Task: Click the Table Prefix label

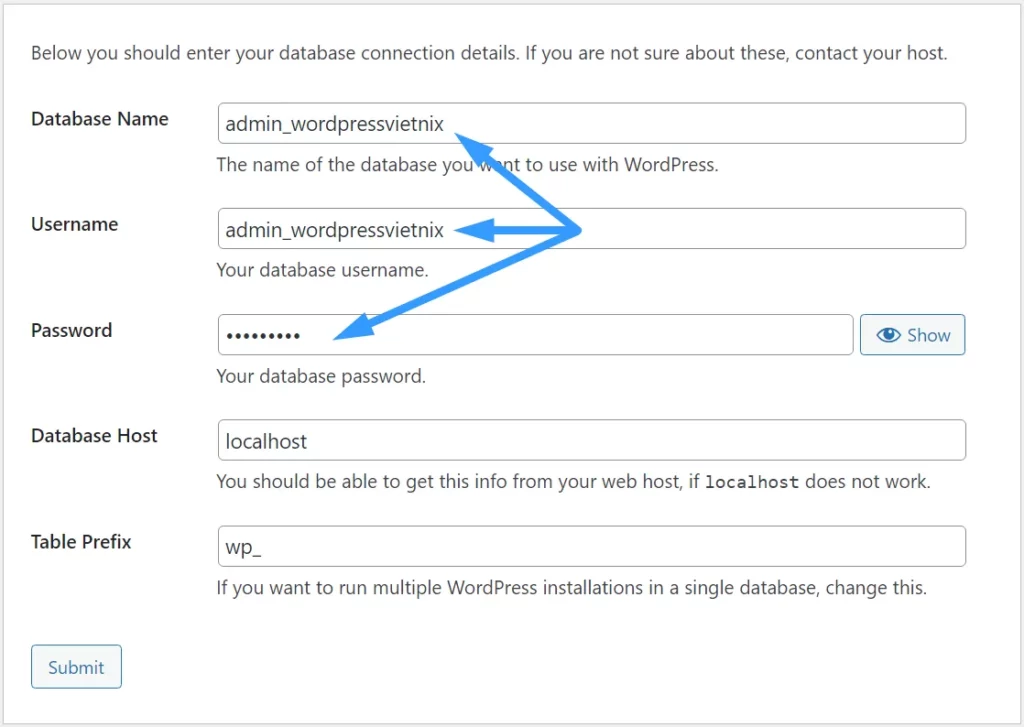Action: tap(81, 541)
